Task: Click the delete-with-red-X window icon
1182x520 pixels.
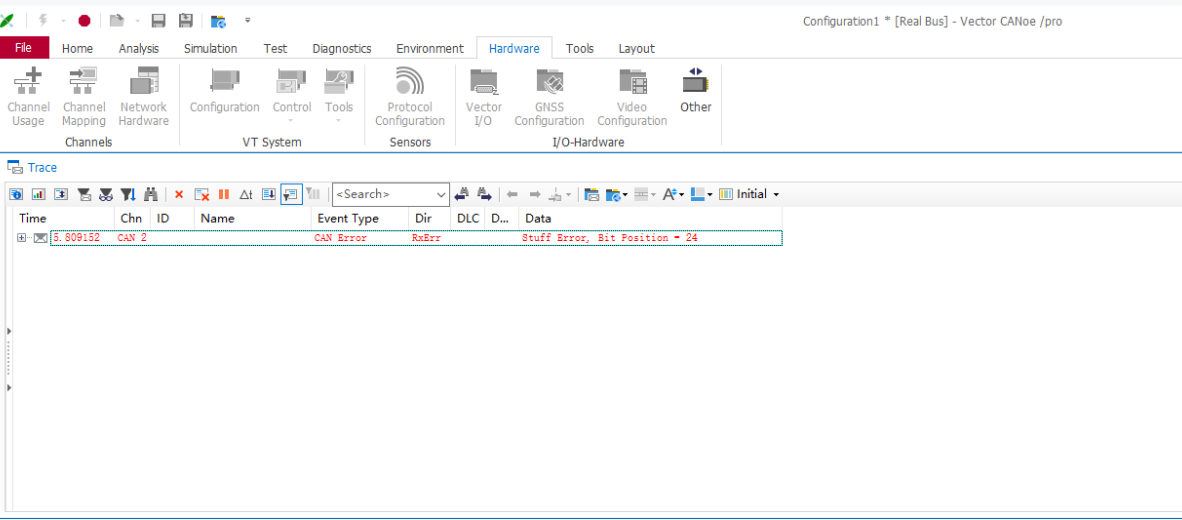Action: (202, 194)
